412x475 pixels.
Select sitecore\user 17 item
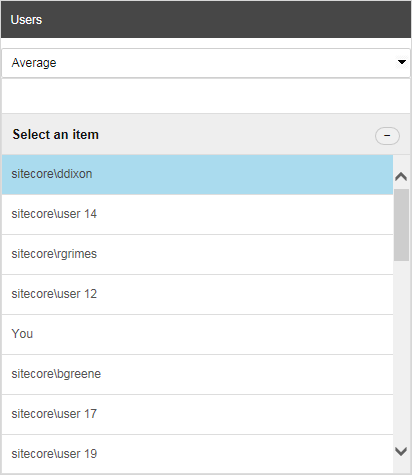pyautogui.click(x=197, y=414)
